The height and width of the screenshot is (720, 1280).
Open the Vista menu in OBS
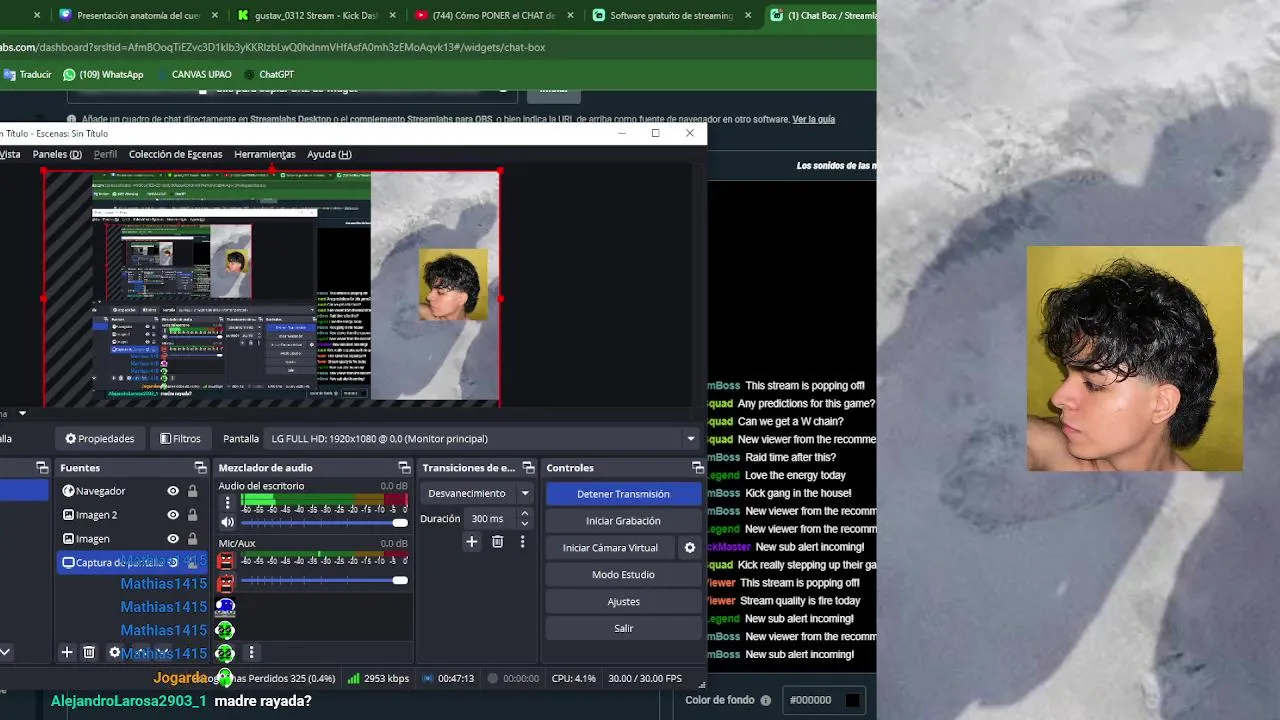pyautogui.click(x=10, y=154)
